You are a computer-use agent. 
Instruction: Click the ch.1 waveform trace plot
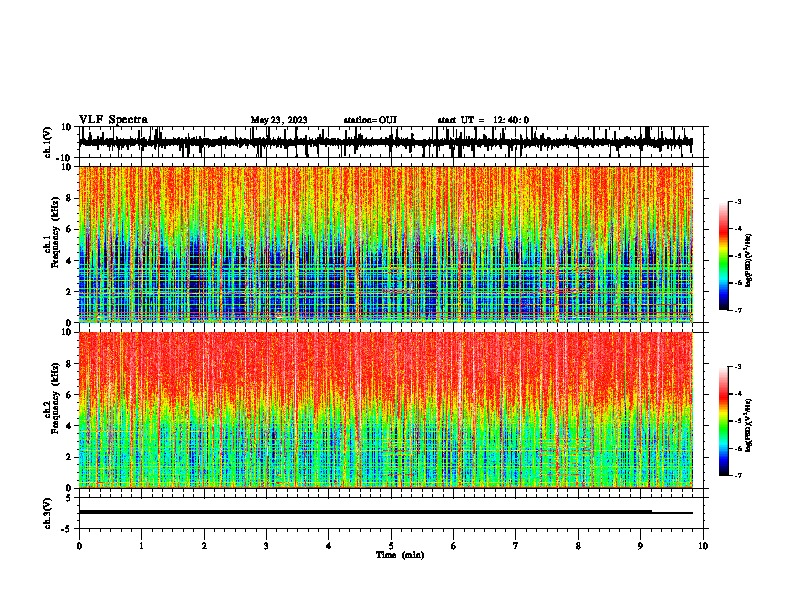[385, 142]
